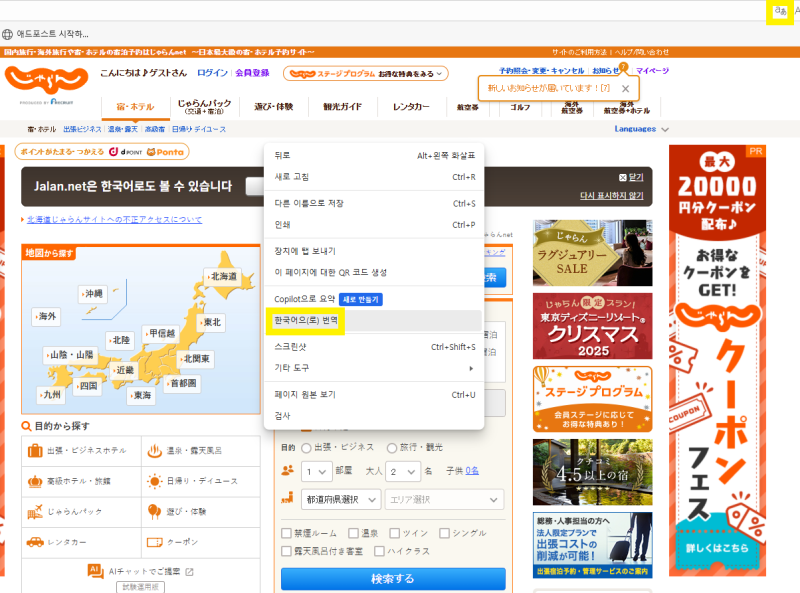Open the 遊び・体験 tab
The height and width of the screenshot is (593, 800).
click(x=273, y=107)
